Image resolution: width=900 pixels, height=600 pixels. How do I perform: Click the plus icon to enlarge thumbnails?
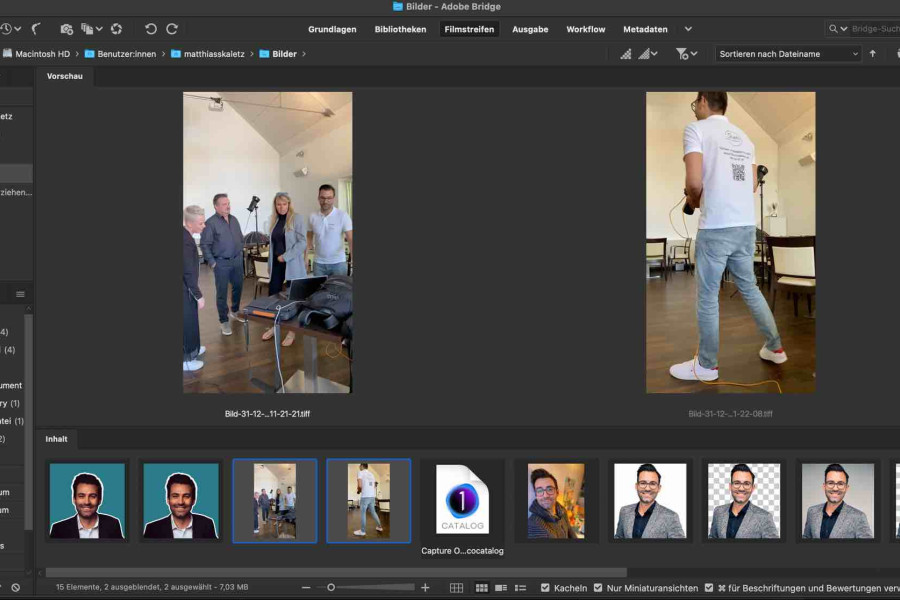point(425,588)
